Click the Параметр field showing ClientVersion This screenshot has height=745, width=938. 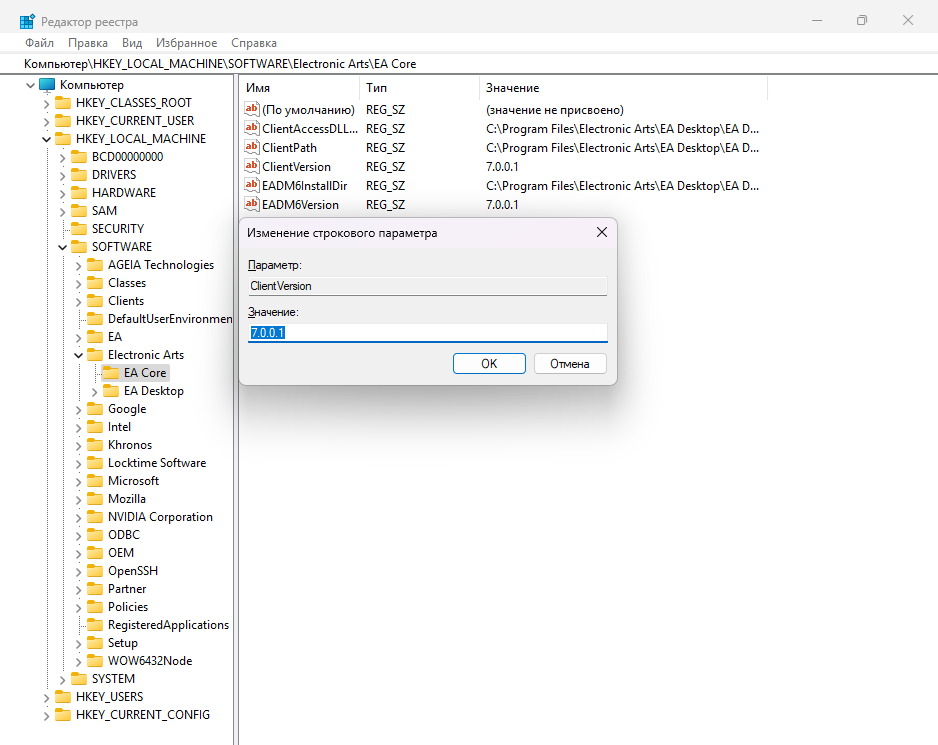point(428,286)
